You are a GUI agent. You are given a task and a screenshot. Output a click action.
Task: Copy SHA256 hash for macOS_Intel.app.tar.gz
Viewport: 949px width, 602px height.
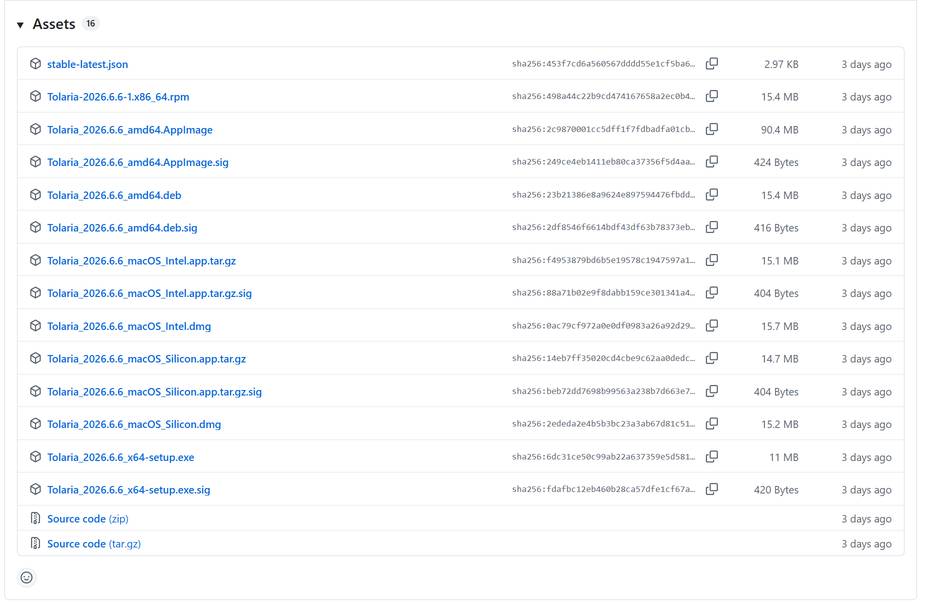pos(712,260)
